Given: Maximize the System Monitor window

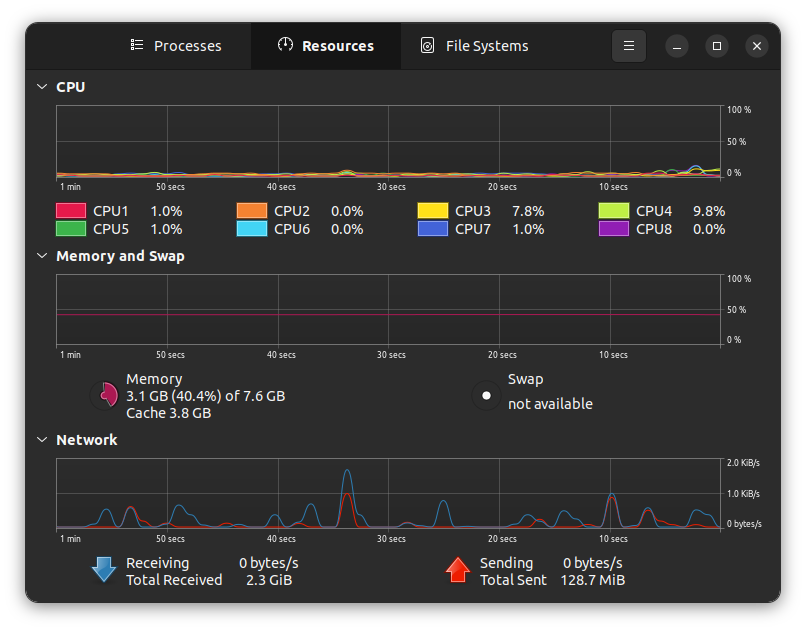Looking at the screenshot, I should pos(716,45).
